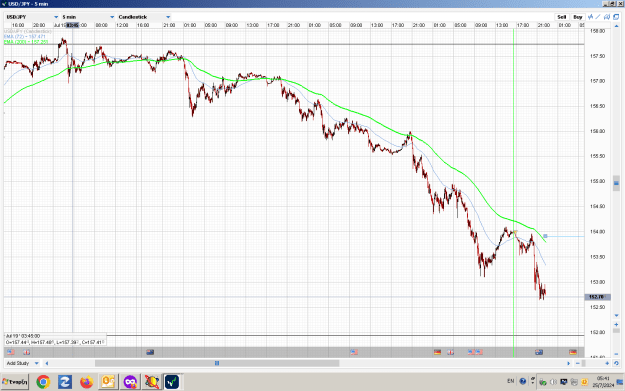Screen dimensions: 625x391
Task: Click the EMA (72) legend label
Action: tap(25, 36)
